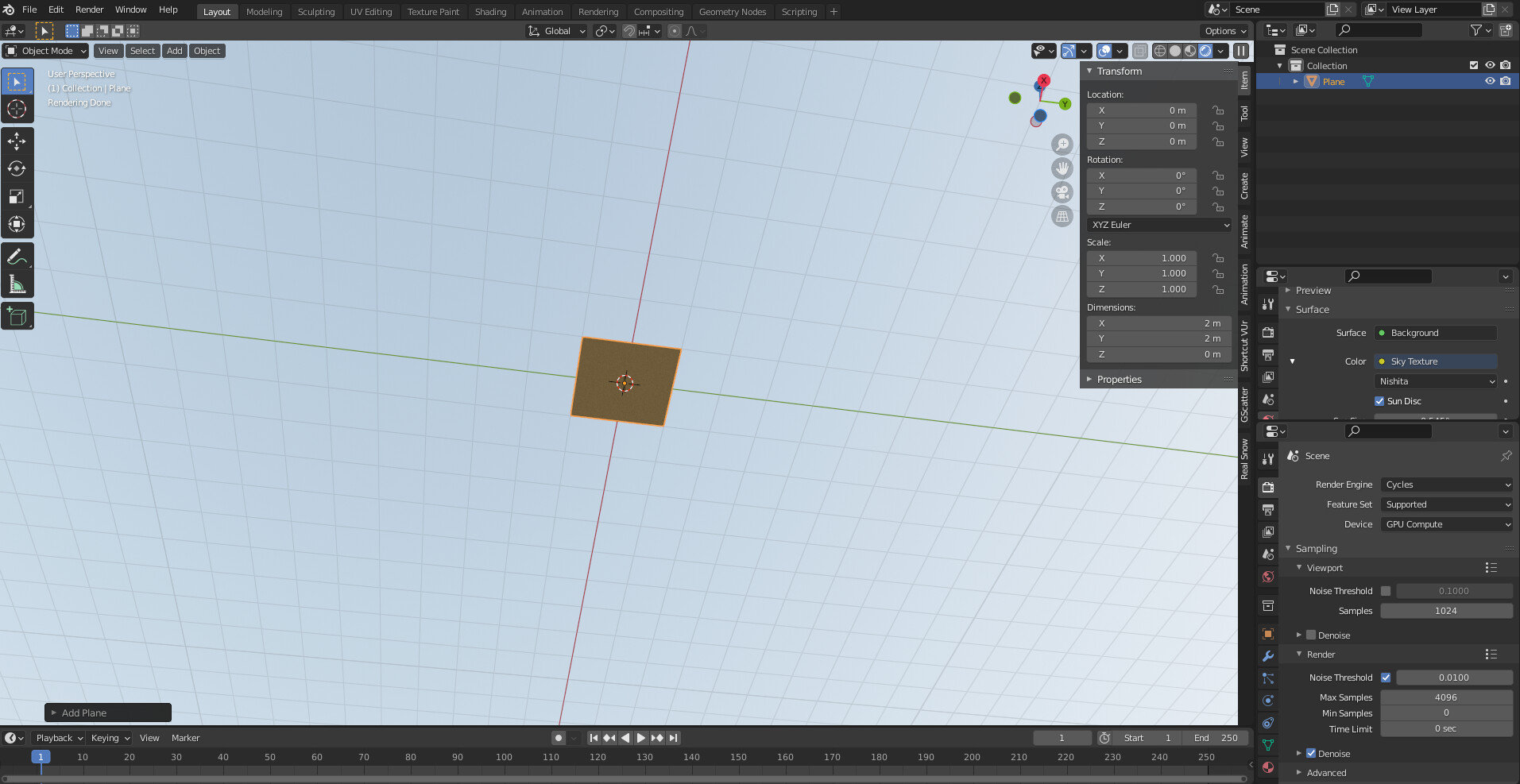Viewport: 1520px width, 784px height.
Task: Switch to the Tool sidebar tab
Action: pyautogui.click(x=1244, y=114)
